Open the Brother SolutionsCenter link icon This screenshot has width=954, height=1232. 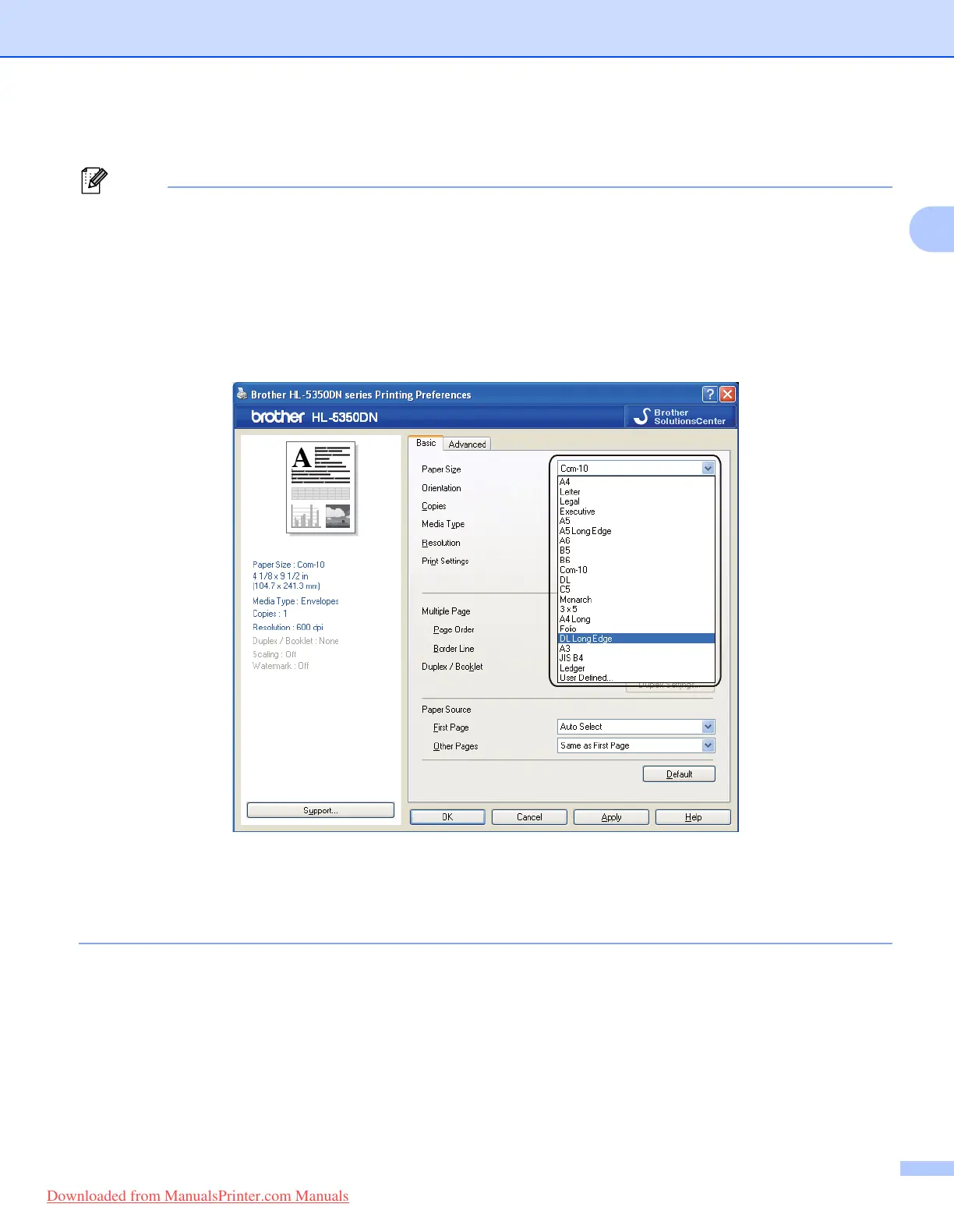680,416
